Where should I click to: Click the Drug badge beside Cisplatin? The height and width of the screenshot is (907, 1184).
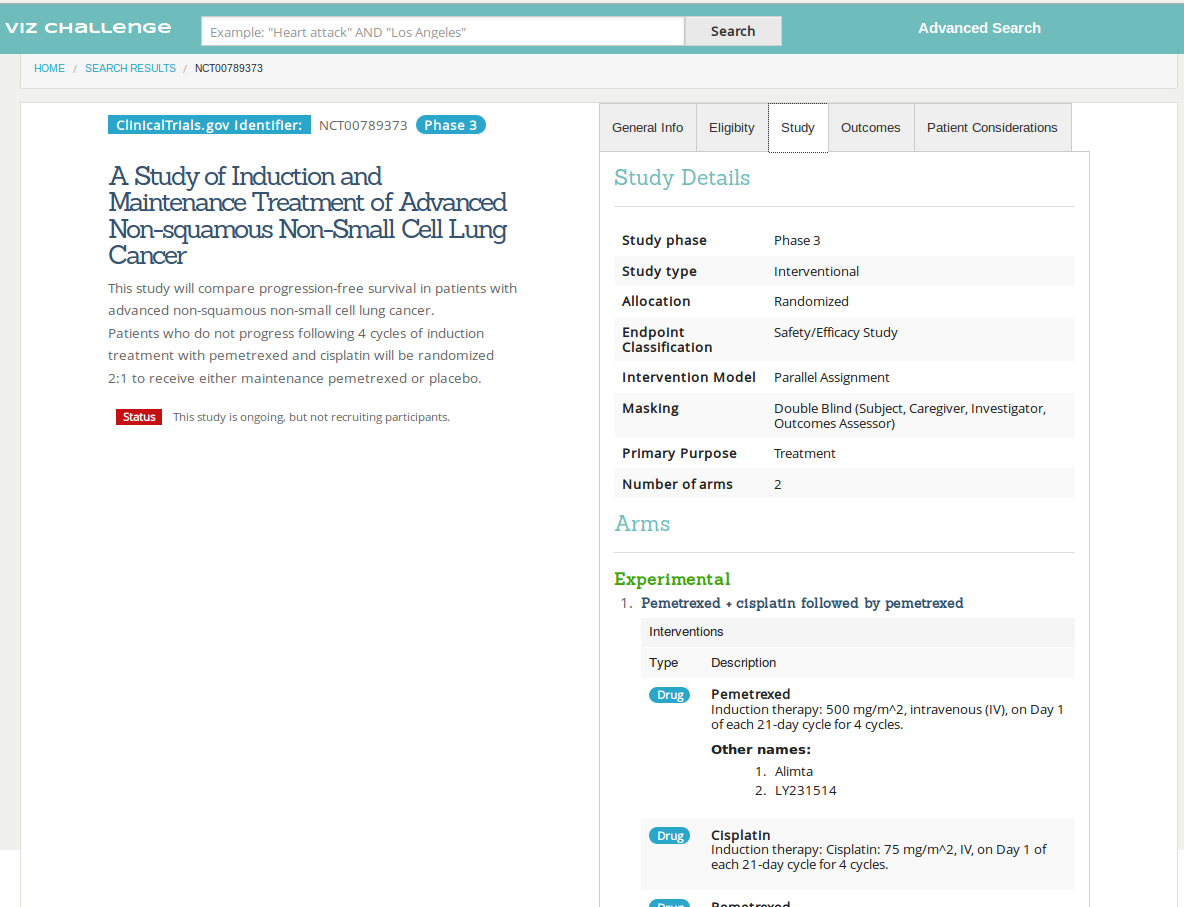(x=670, y=835)
